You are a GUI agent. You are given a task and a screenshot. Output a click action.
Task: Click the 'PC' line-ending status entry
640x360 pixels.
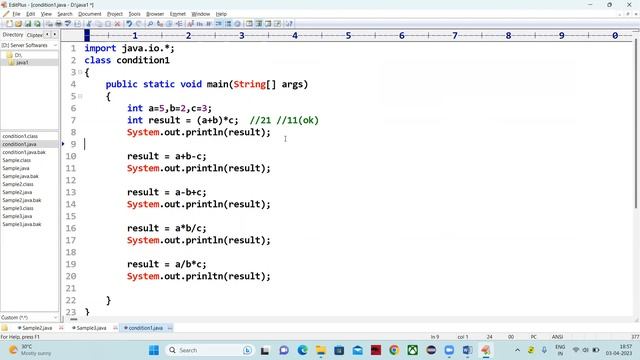coord(533,337)
